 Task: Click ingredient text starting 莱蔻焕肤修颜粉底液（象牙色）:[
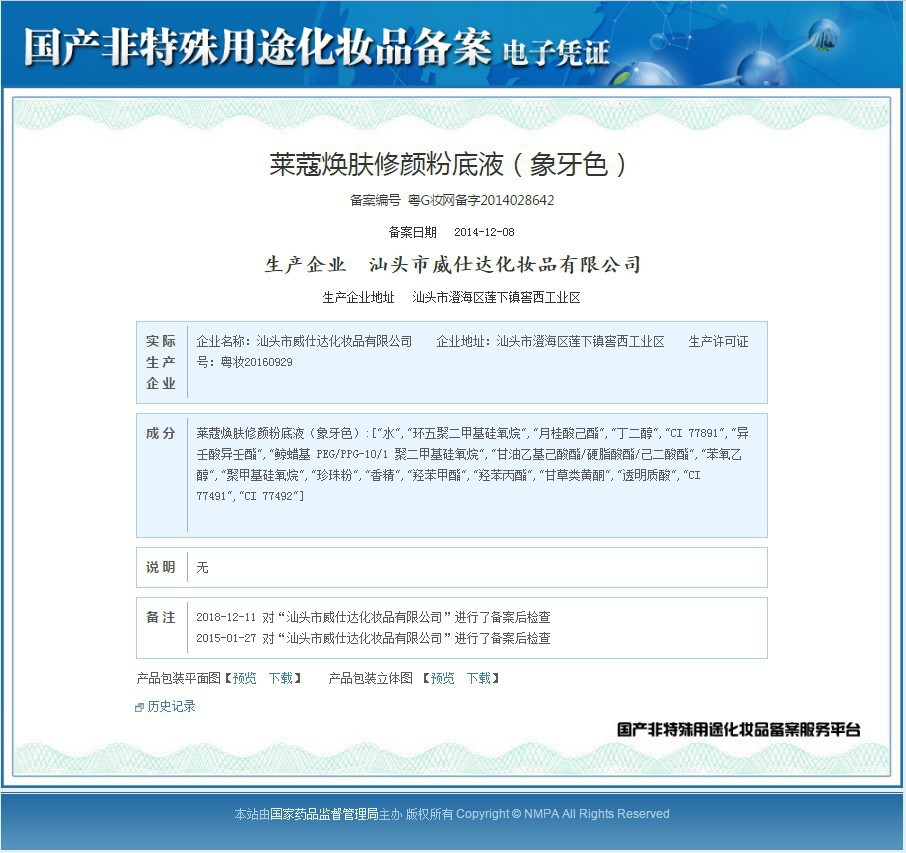[x=473, y=464]
